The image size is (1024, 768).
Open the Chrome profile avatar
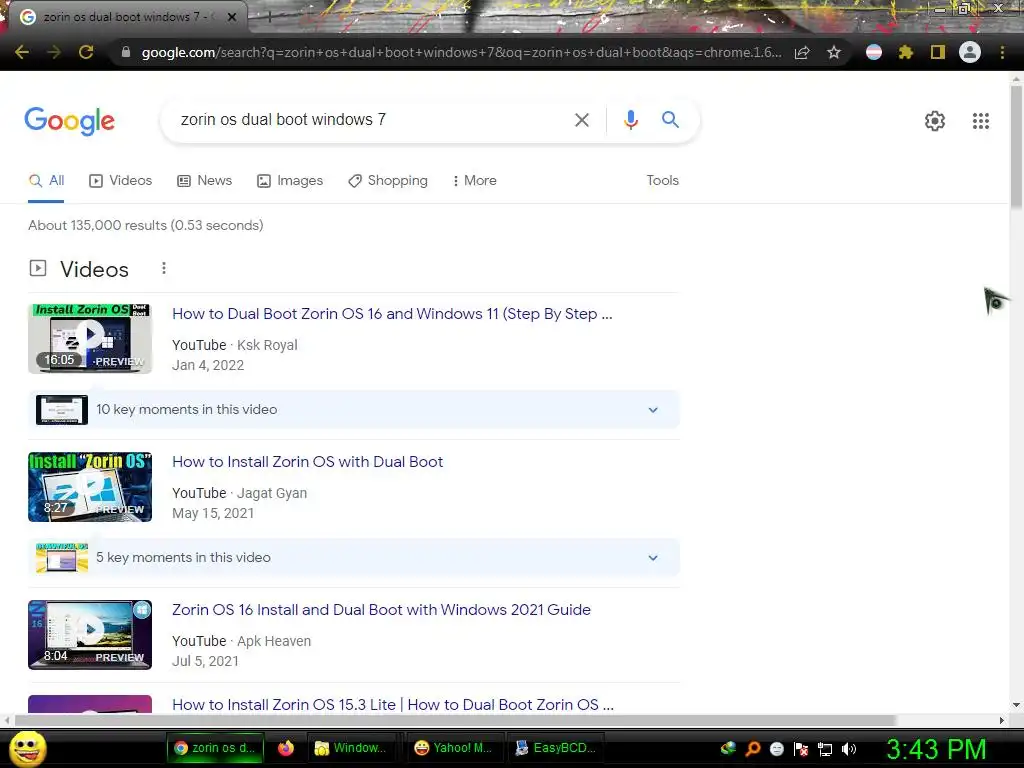[x=970, y=52]
